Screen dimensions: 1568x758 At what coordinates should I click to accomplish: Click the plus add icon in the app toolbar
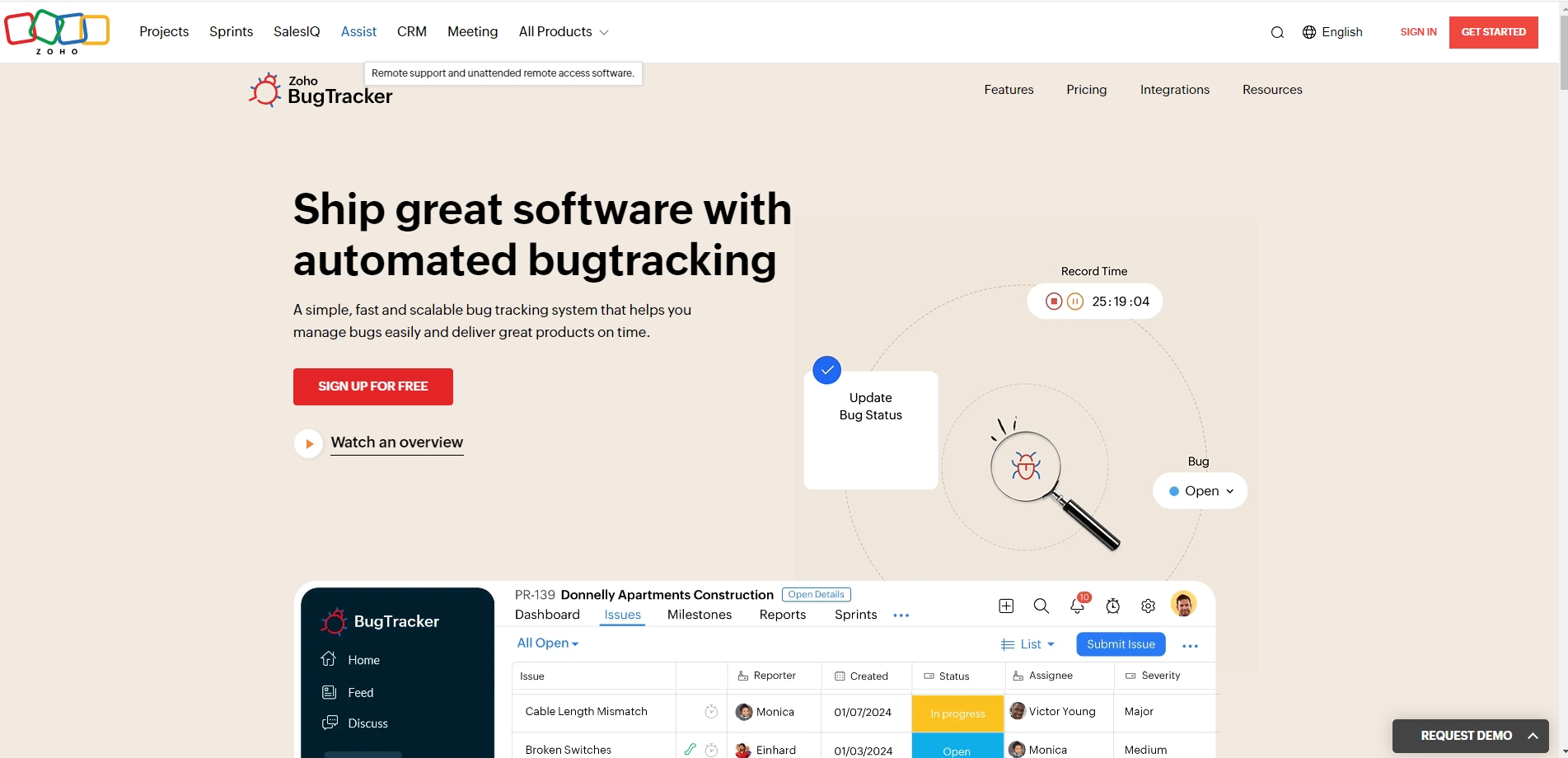(1006, 606)
